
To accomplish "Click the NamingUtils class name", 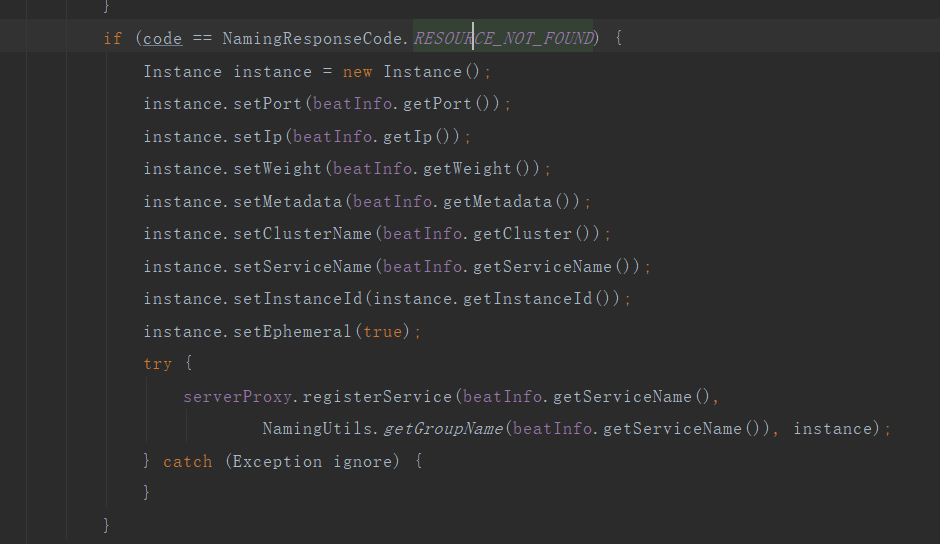I will [x=318, y=429].
